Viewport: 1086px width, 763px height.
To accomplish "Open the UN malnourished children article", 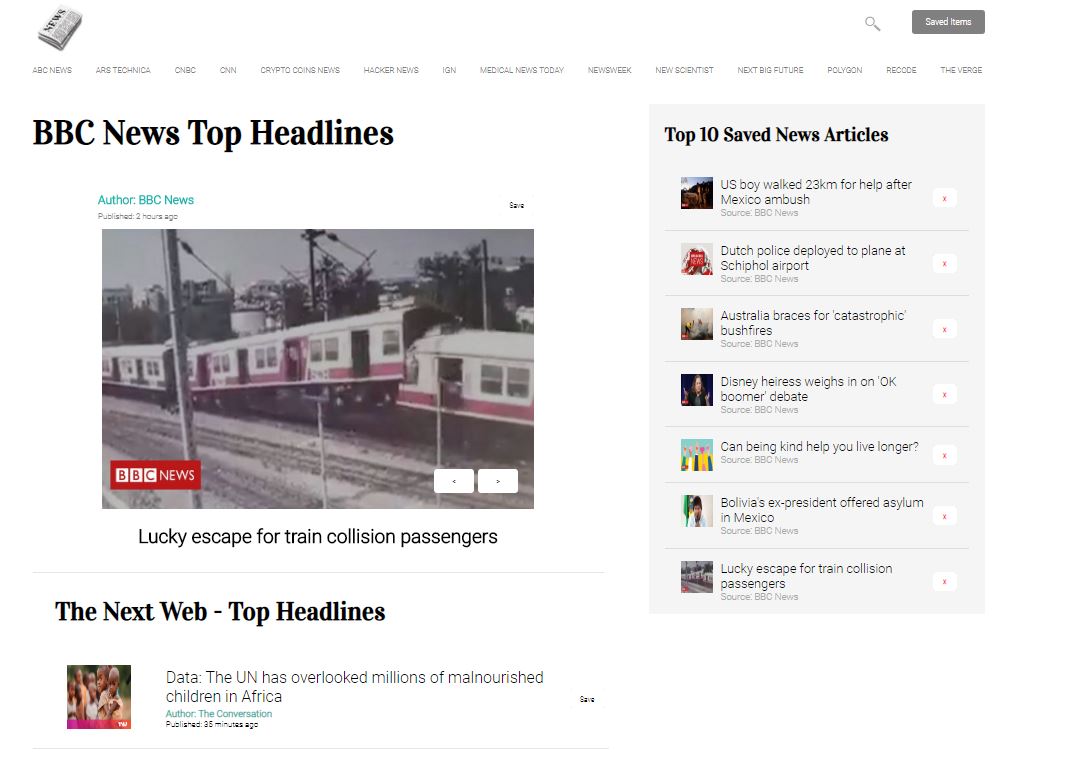I will pyautogui.click(x=355, y=687).
